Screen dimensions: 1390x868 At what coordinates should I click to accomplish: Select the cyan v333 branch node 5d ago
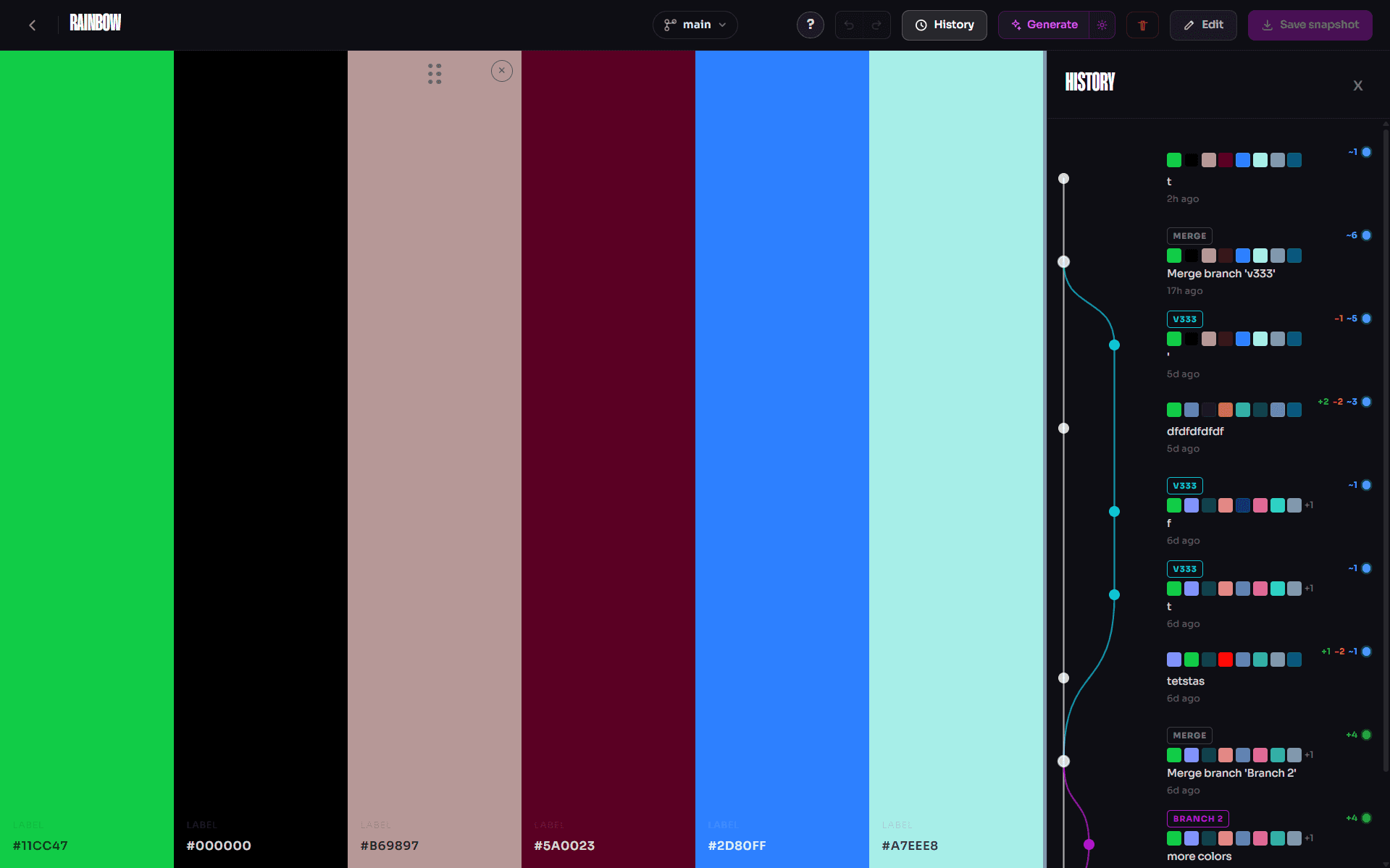point(1114,345)
